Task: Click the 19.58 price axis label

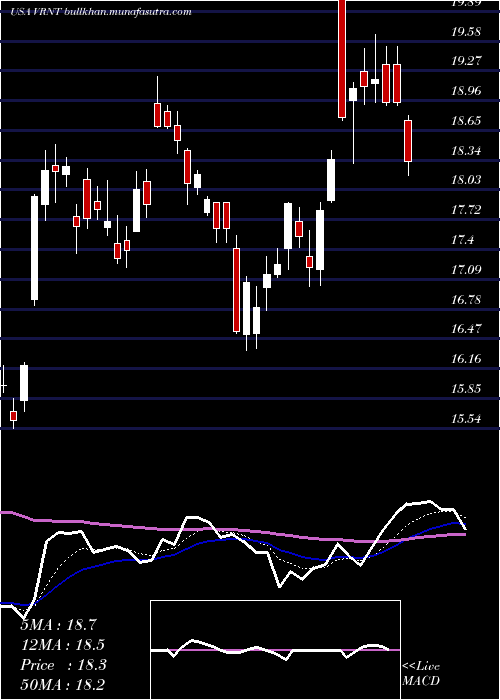Action: 466,32
